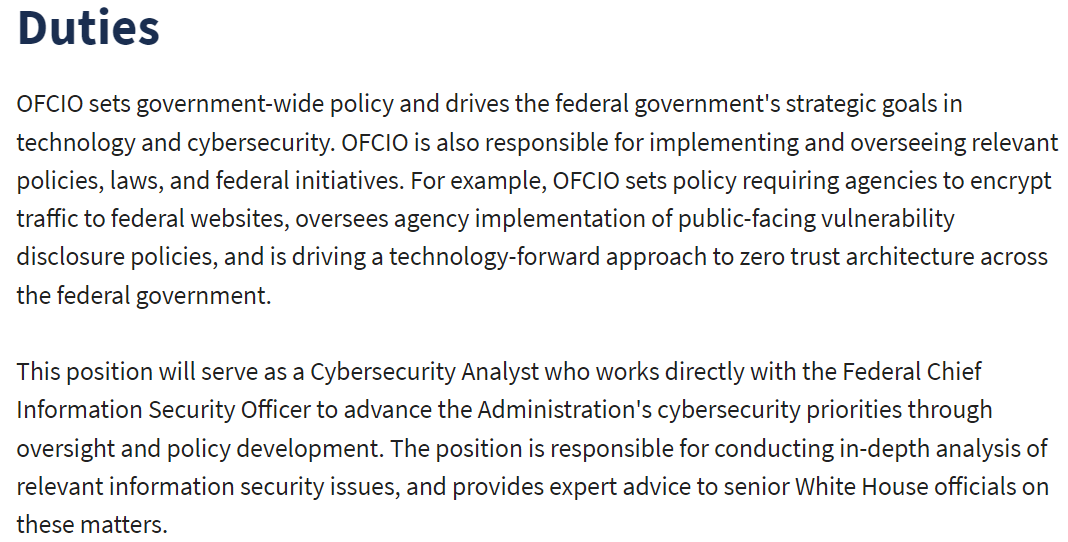
Task: Click the phrase "disclosure policies"
Action: pyautogui.click(x=115, y=257)
